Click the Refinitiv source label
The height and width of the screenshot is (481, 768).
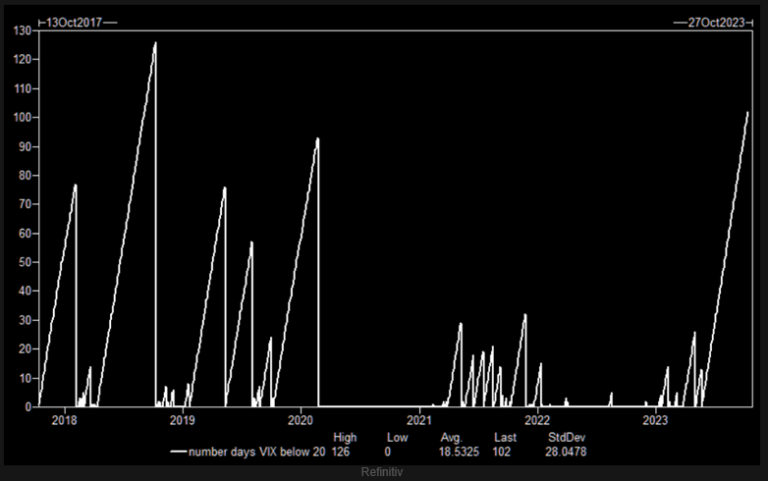[x=384, y=470]
